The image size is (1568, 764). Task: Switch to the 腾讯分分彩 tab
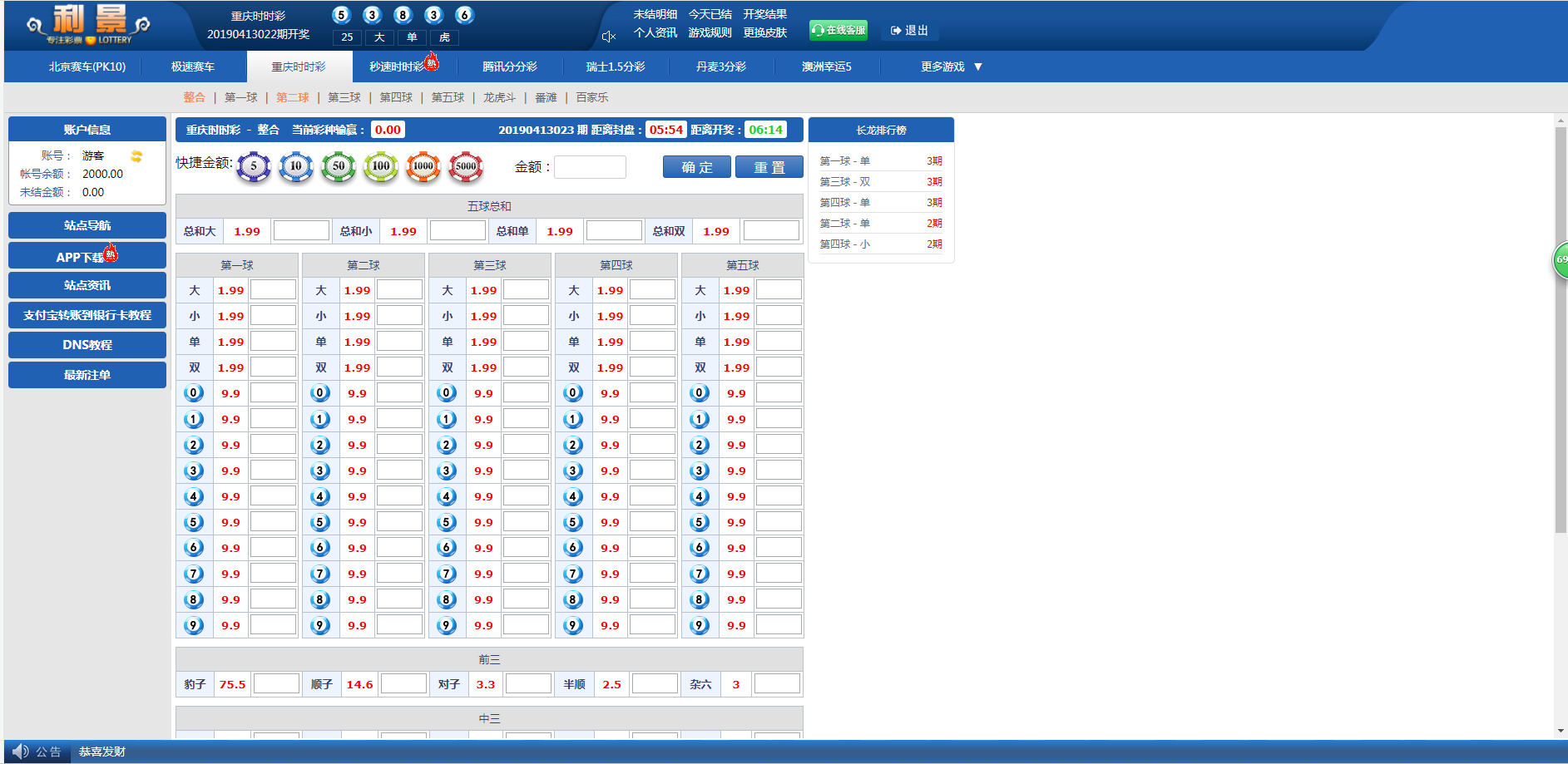pos(509,67)
